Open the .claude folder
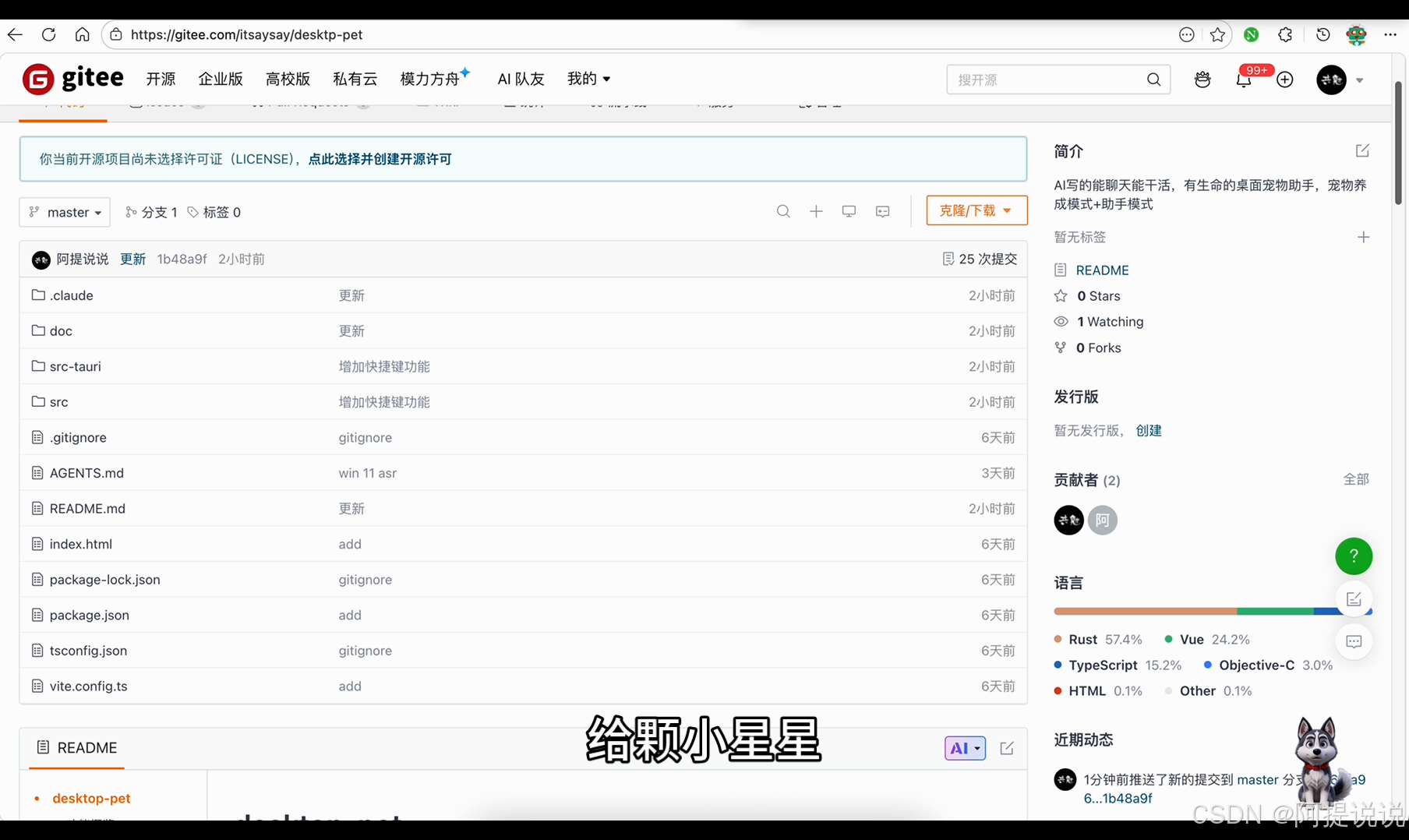The height and width of the screenshot is (840, 1409). (72, 295)
